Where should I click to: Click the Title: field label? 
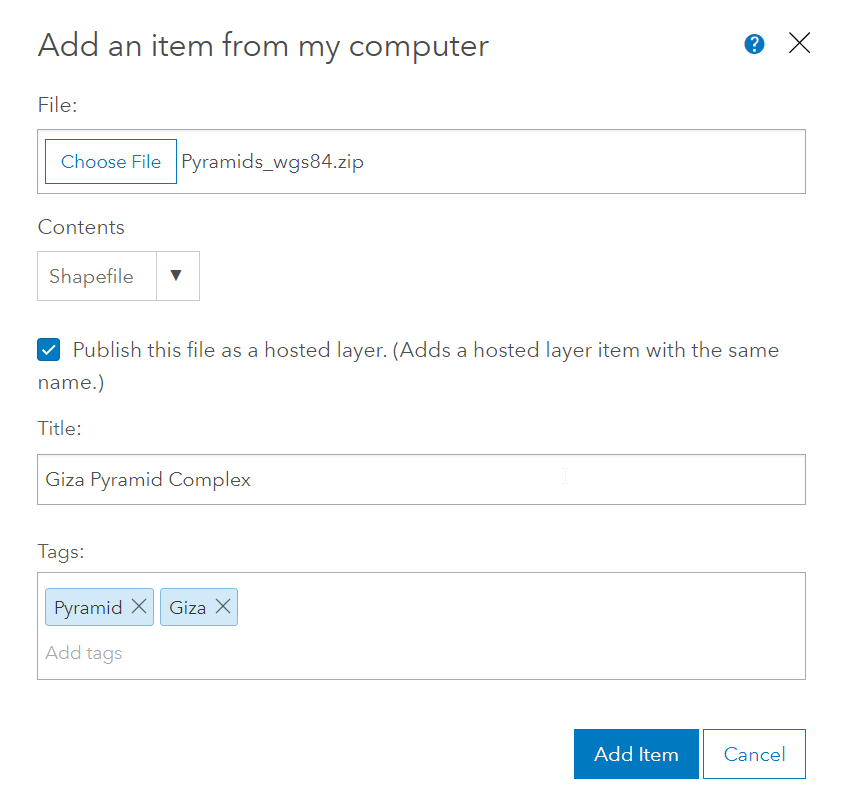tap(59, 428)
